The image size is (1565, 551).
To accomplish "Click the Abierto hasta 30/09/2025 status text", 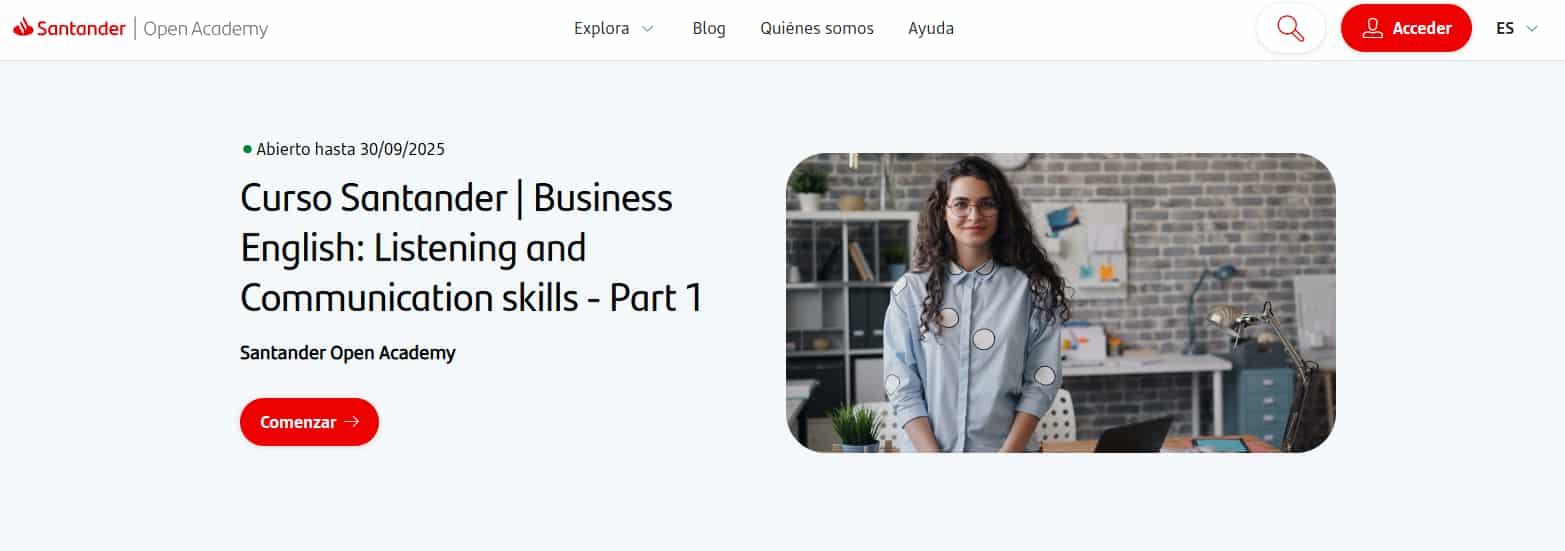I will pos(350,149).
